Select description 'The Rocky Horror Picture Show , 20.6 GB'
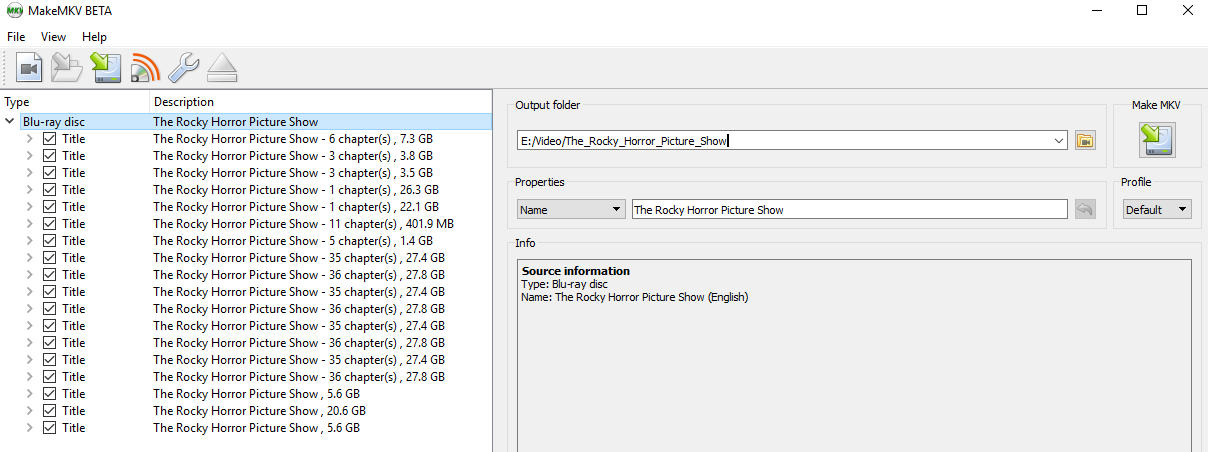The height and width of the screenshot is (452, 1208). coord(259,411)
